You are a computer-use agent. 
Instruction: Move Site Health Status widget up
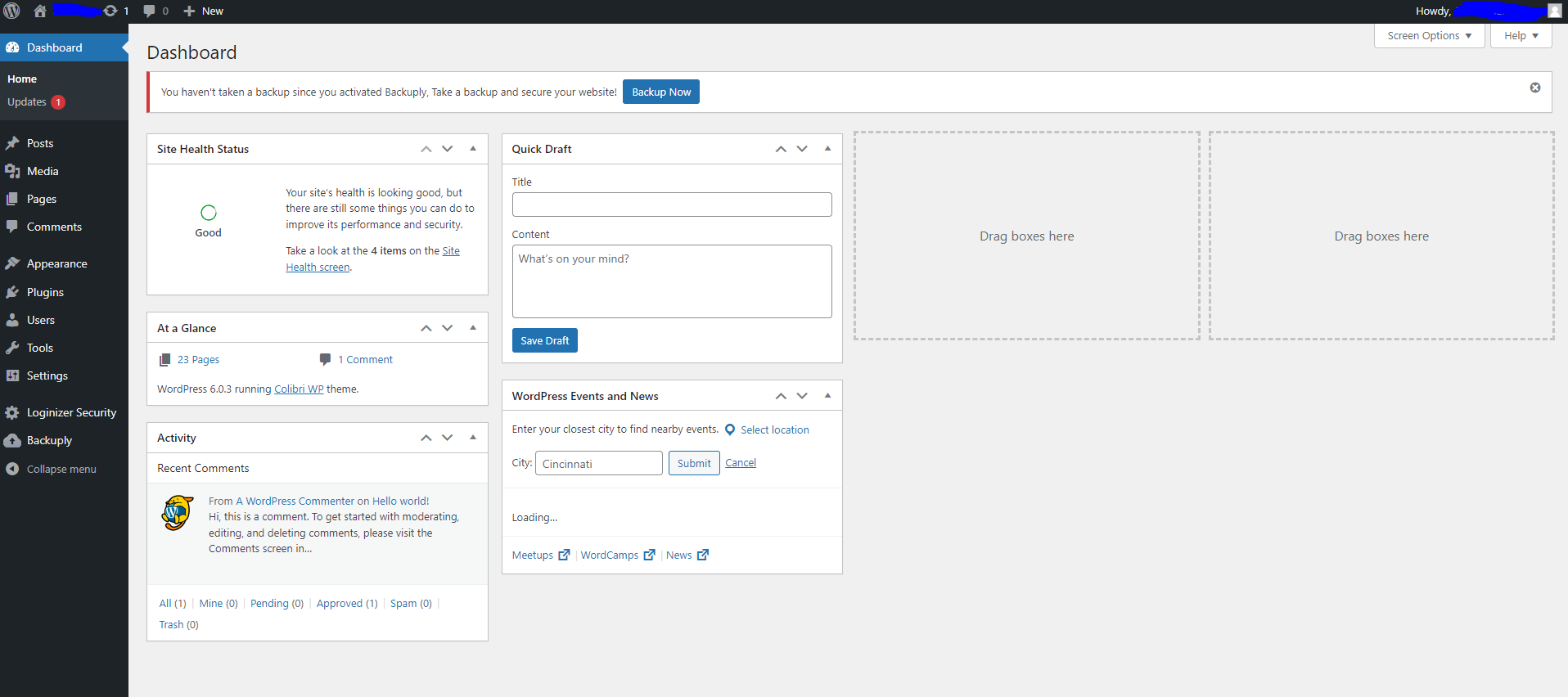pyautogui.click(x=426, y=149)
